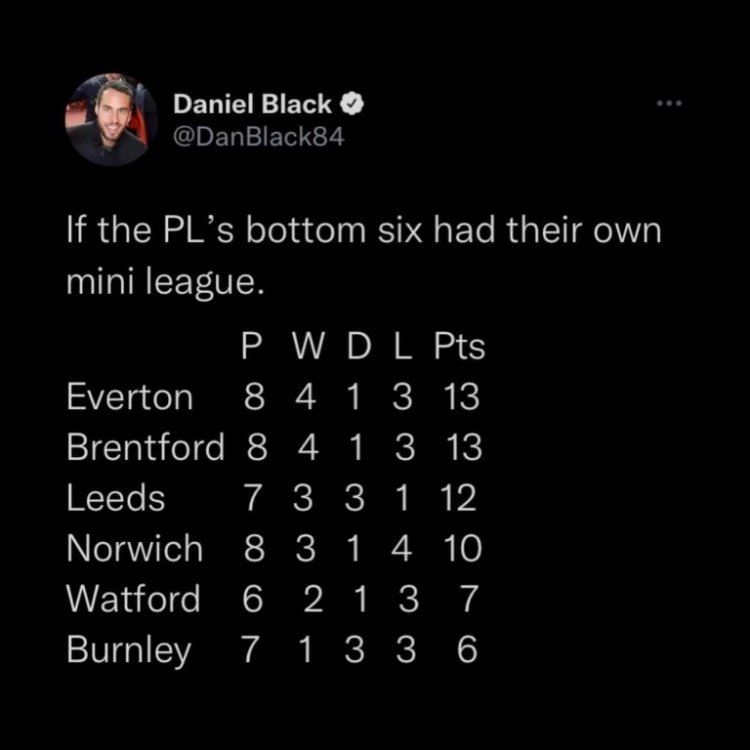Click the D column header
Image resolution: width=750 pixels, height=750 pixels.
point(356,348)
